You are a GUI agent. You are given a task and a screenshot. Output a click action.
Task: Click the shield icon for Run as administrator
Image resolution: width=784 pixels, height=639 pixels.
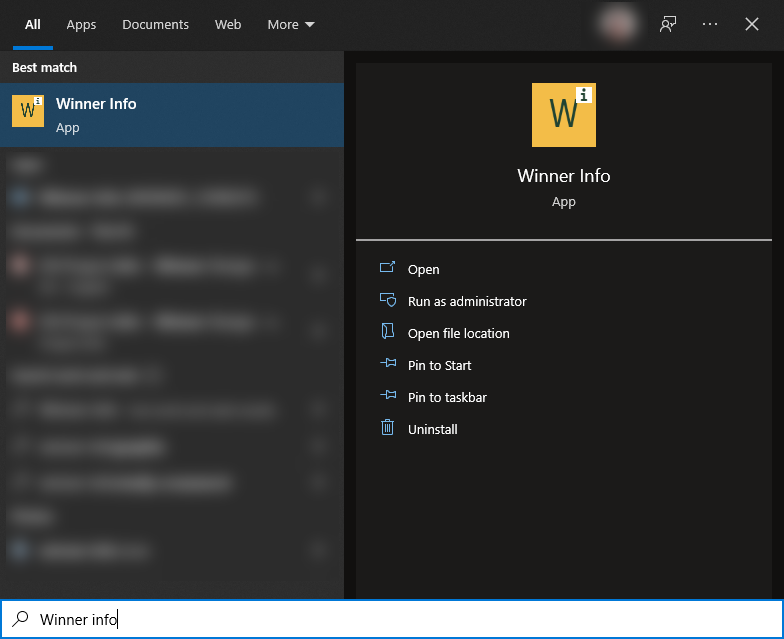click(x=388, y=301)
